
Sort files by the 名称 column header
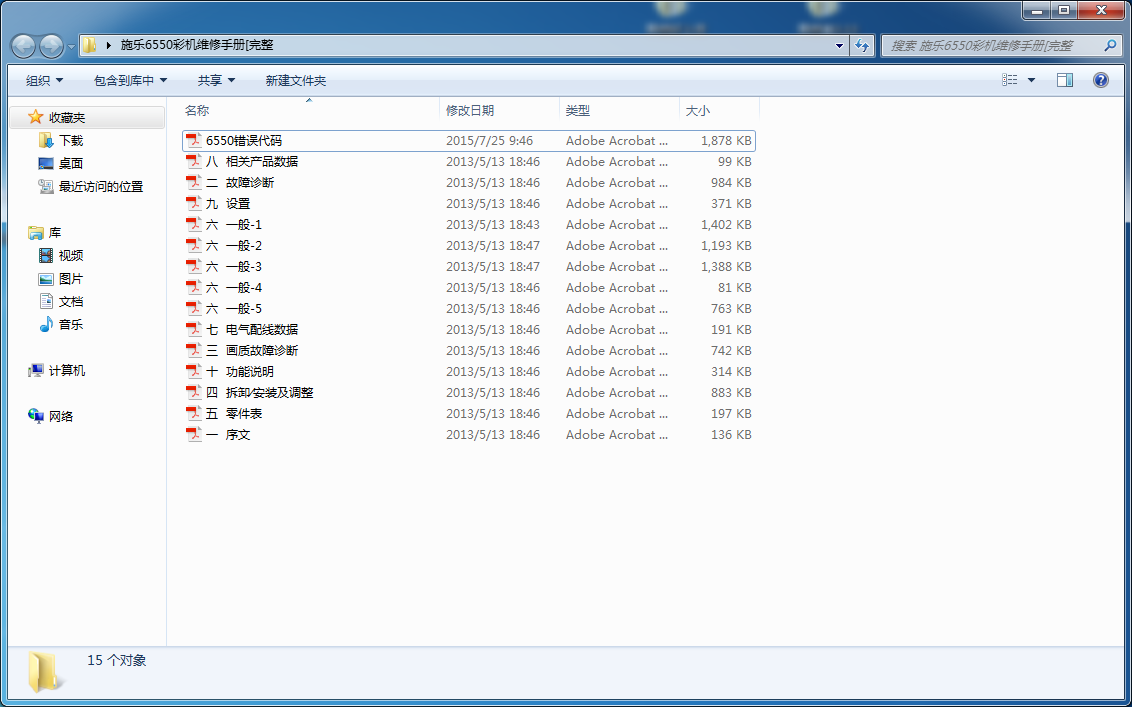309,110
